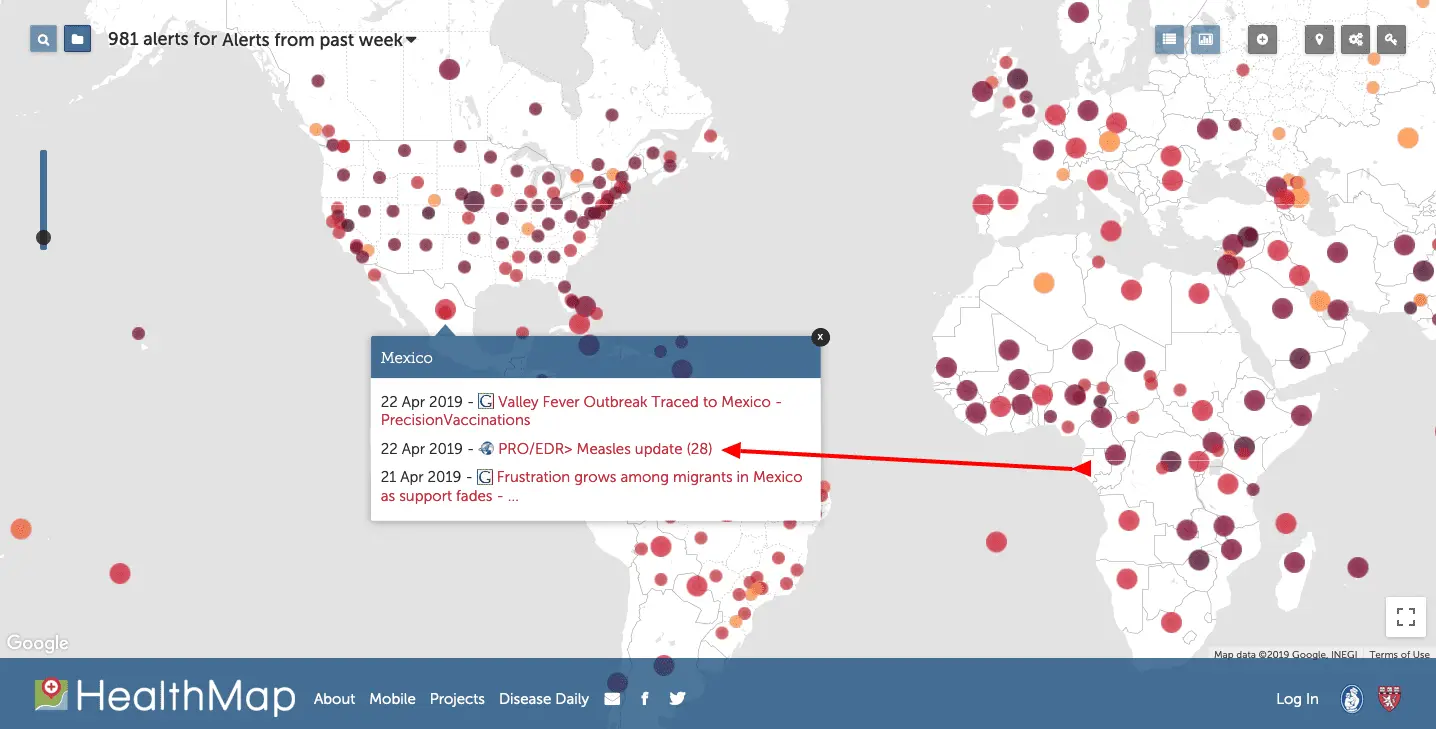Open the PRO/EDR Measles update (28) link
This screenshot has height=729, width=1436.
tap(605, 449)
